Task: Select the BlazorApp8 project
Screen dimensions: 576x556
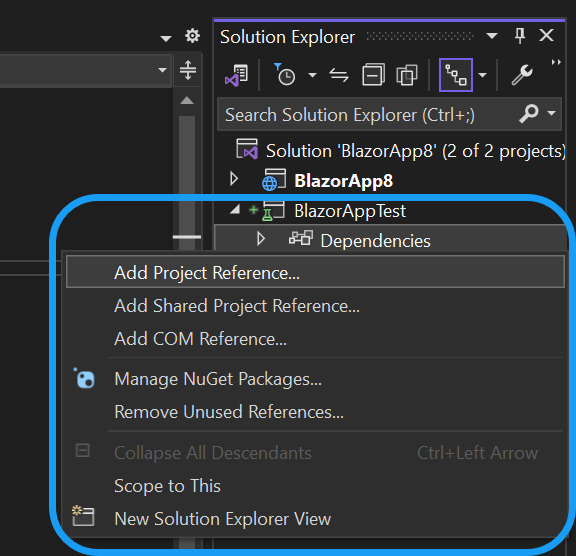Action: pyautogui.click(x=343, y=181)
